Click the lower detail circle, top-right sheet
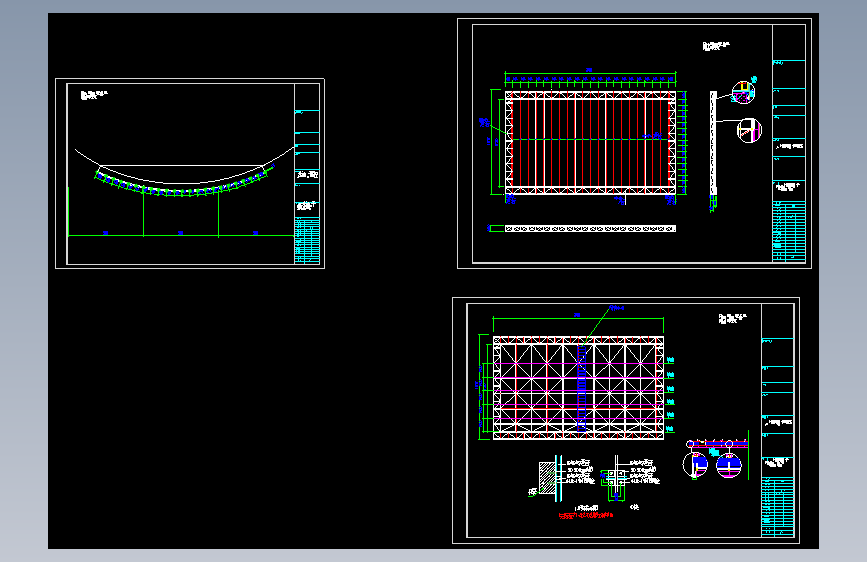Screen dimensions: 867x562 coord(749,131)
